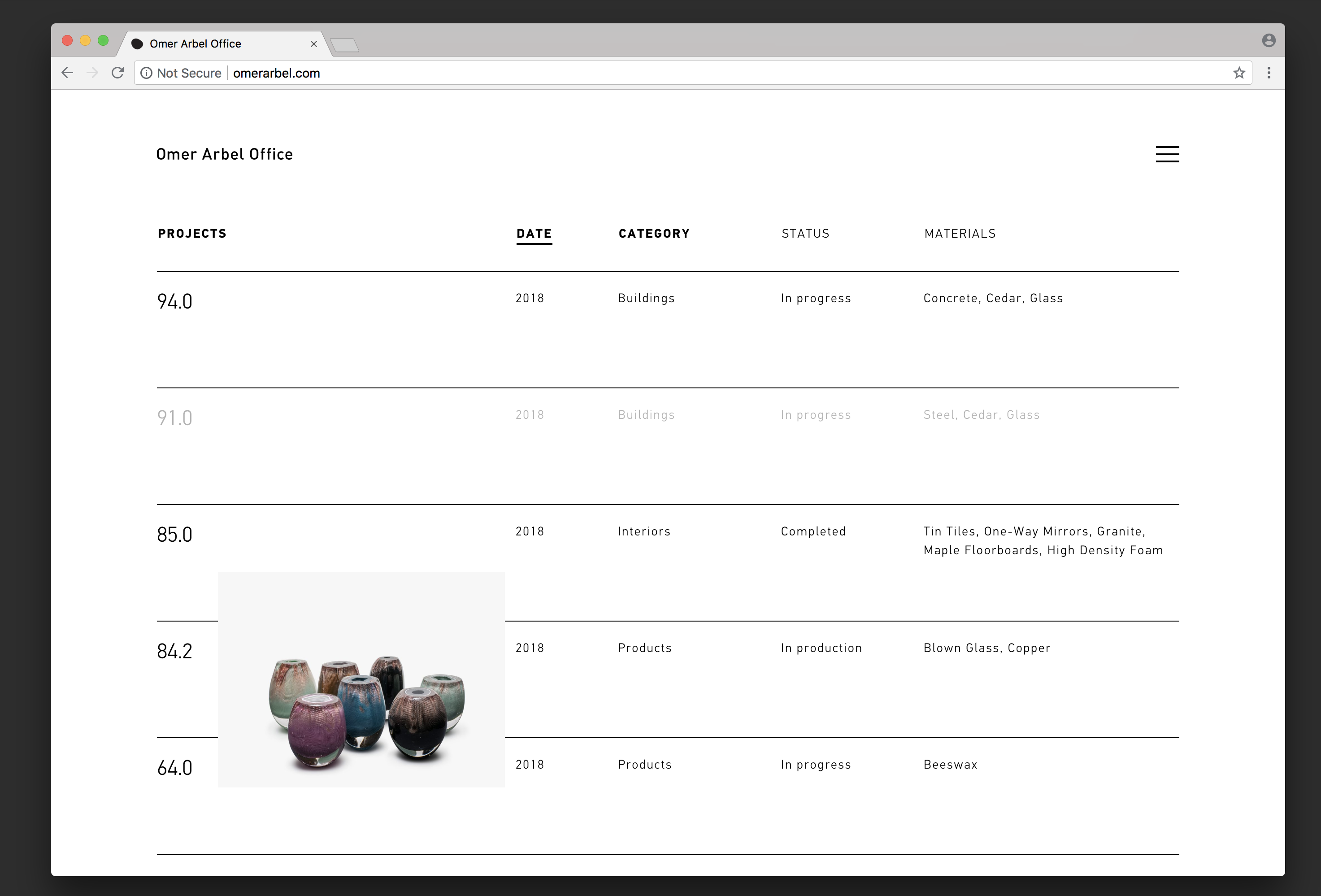
Task: Open project 91.0
Action: [174, 418]
